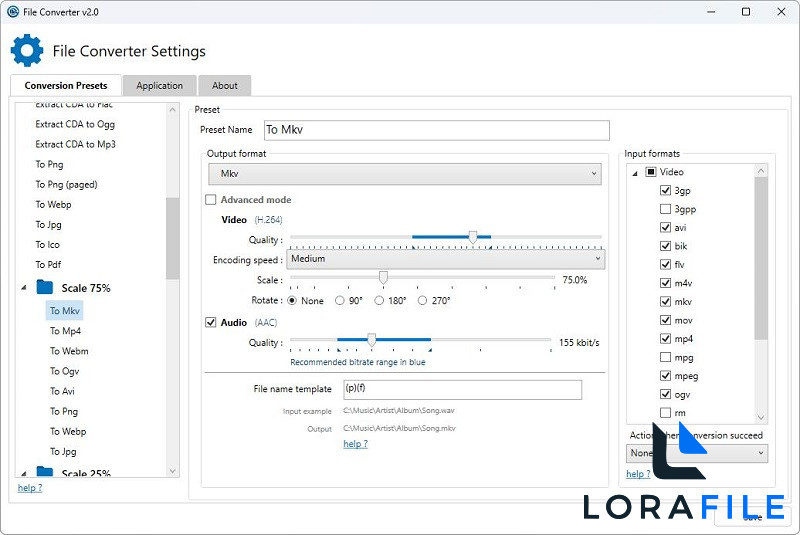Check the rm input format
The width and height of the screenshot is (800, 535).
(x=665, y=413)
